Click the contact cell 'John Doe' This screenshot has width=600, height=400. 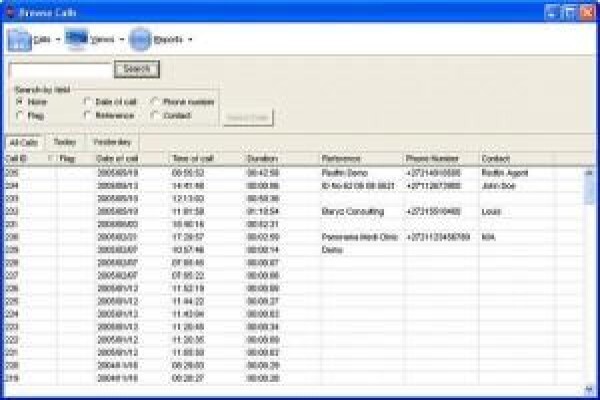tap(498, 186)
